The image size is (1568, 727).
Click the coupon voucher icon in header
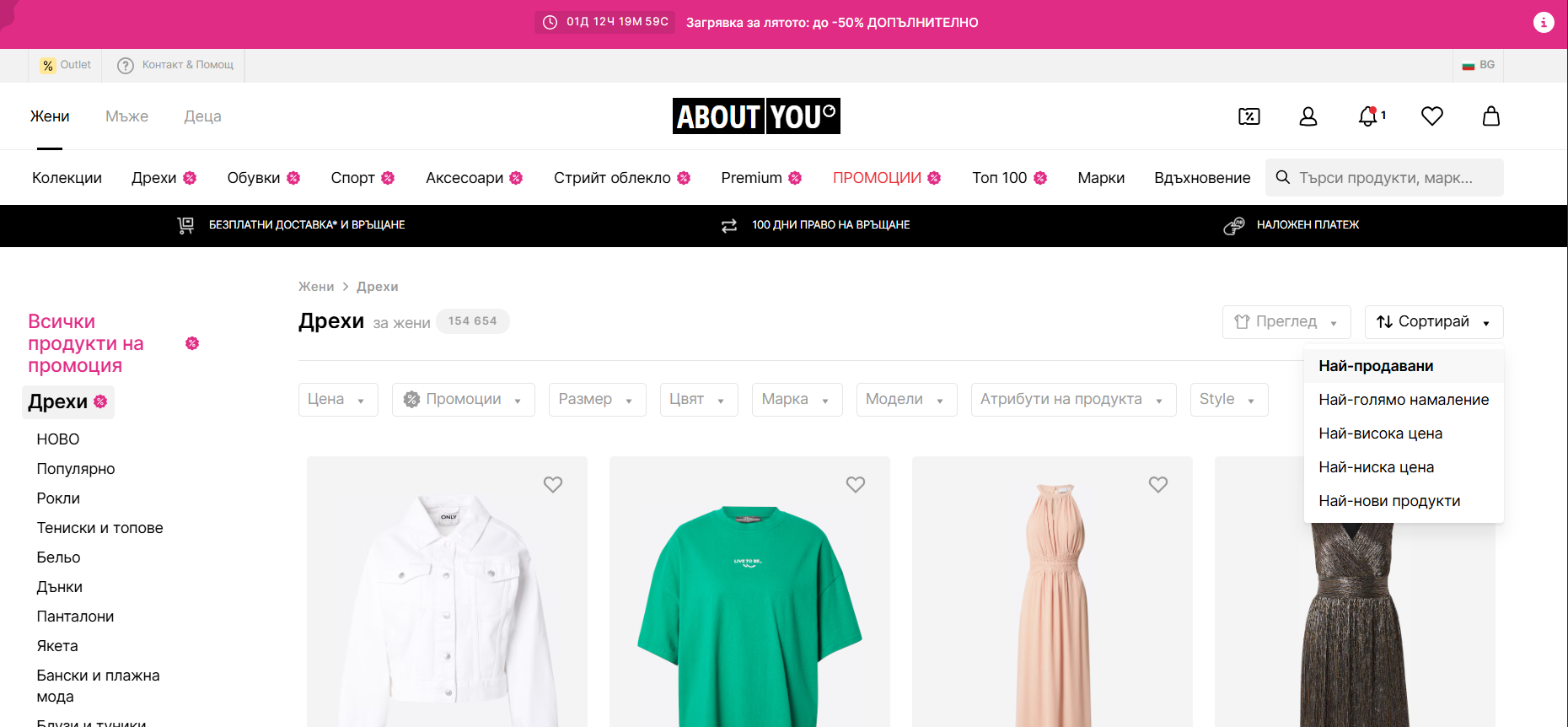(1248, 116)
